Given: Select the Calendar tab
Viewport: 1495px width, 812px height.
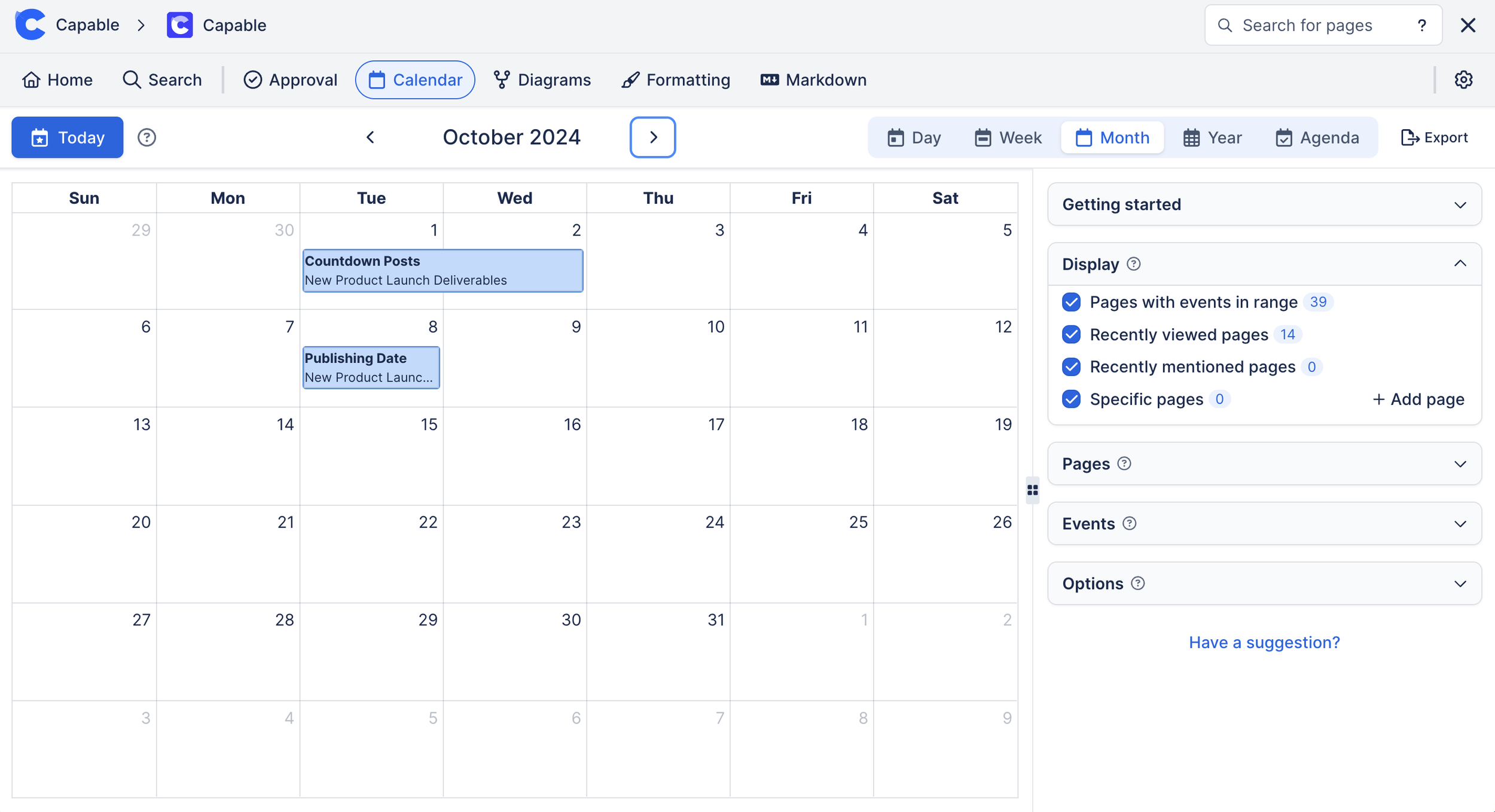Looking at the screenshot, I should click(x=415, y=80).
